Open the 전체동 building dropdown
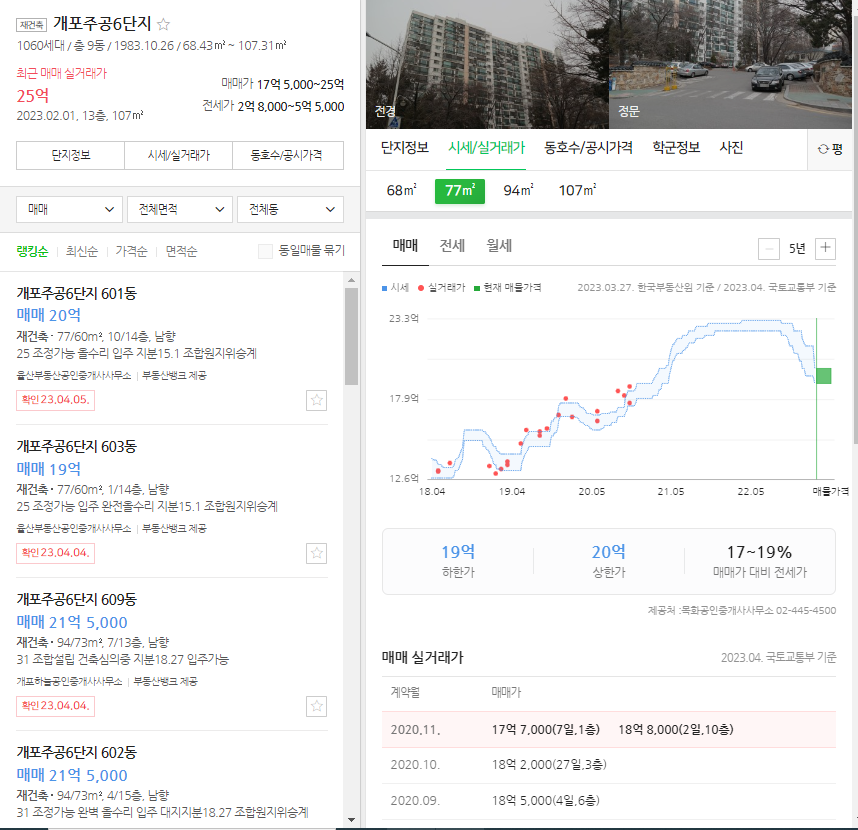The width and height of the screenshot is (858, 830). point(291,210)
